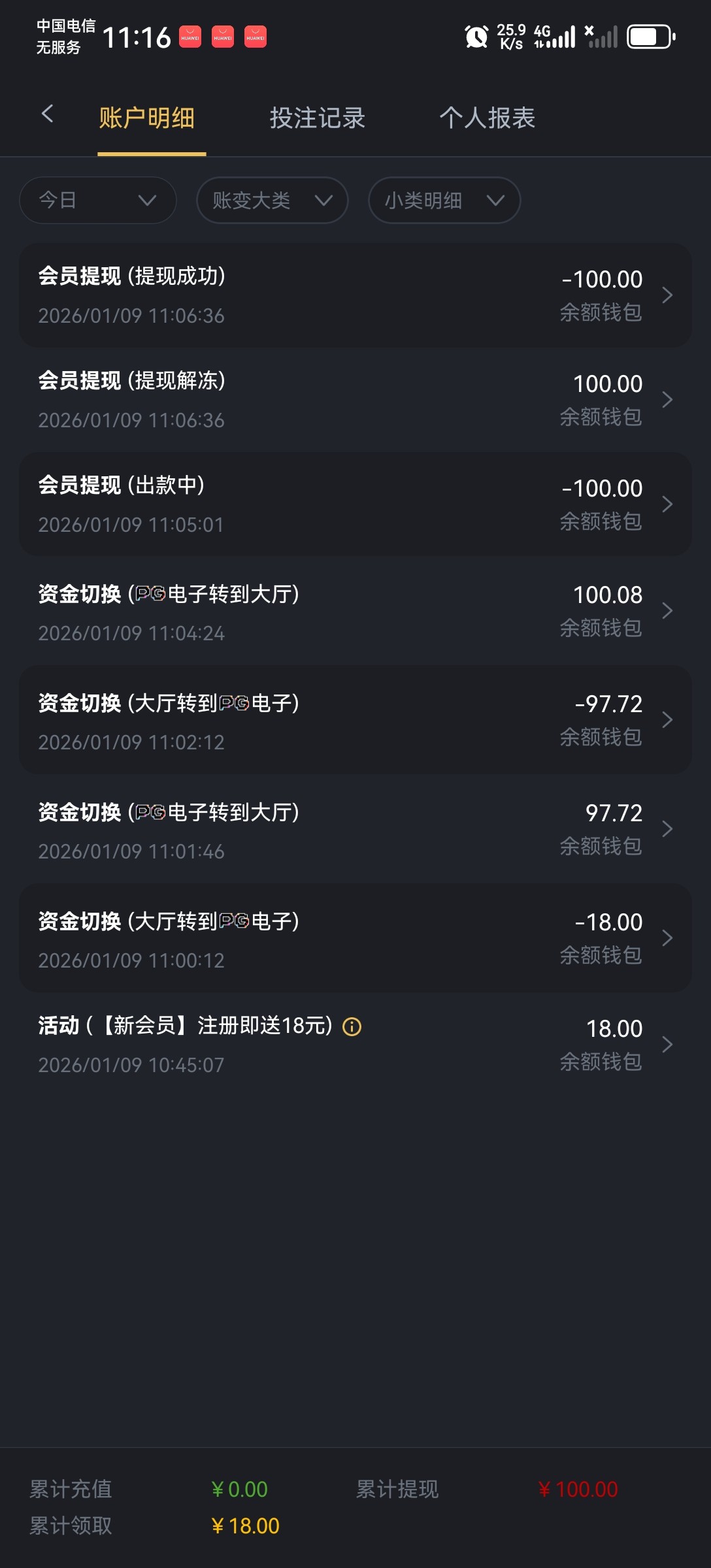This screenshot has height=1568, width=711.
Task: Tap info icon beside 注册即送18元 activity
Action: point(352,1027)
